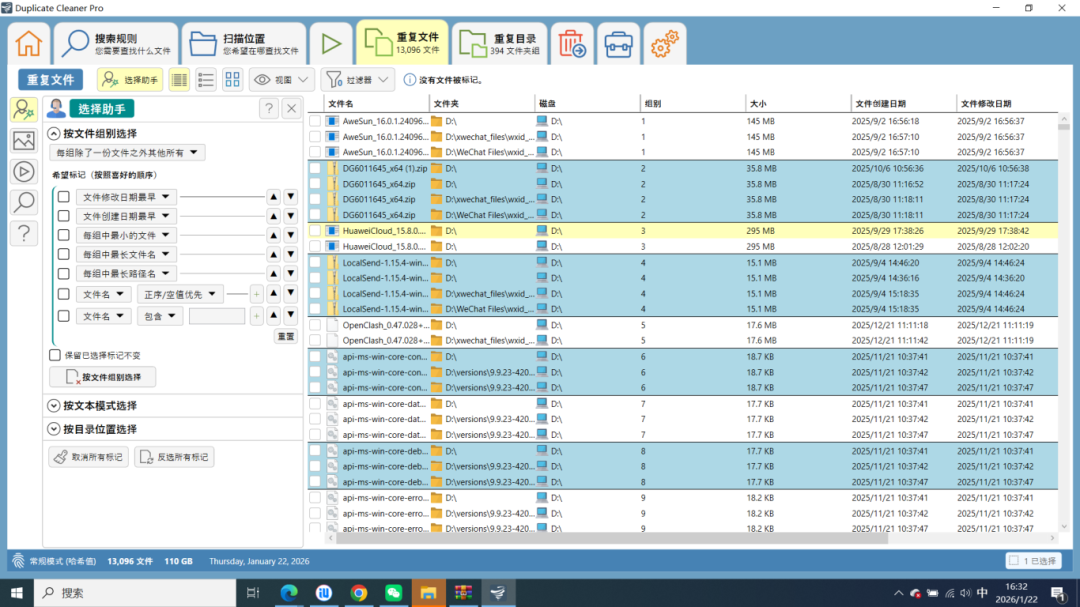
Task: Go to 重复文件 13,096 tab
Action: point(402,42)
